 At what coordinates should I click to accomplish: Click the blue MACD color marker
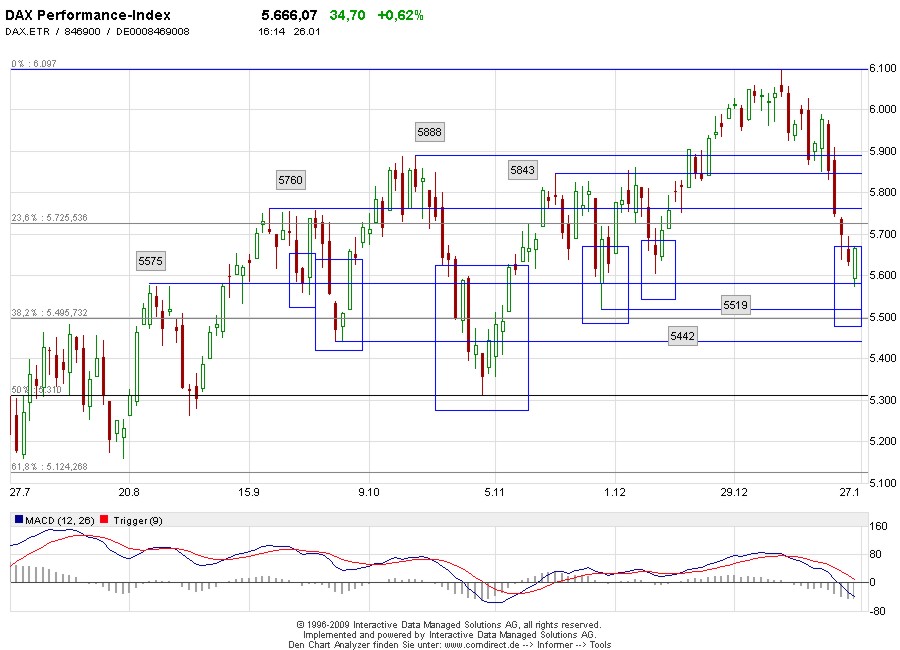pyautogui.click(x=17, y=520)
